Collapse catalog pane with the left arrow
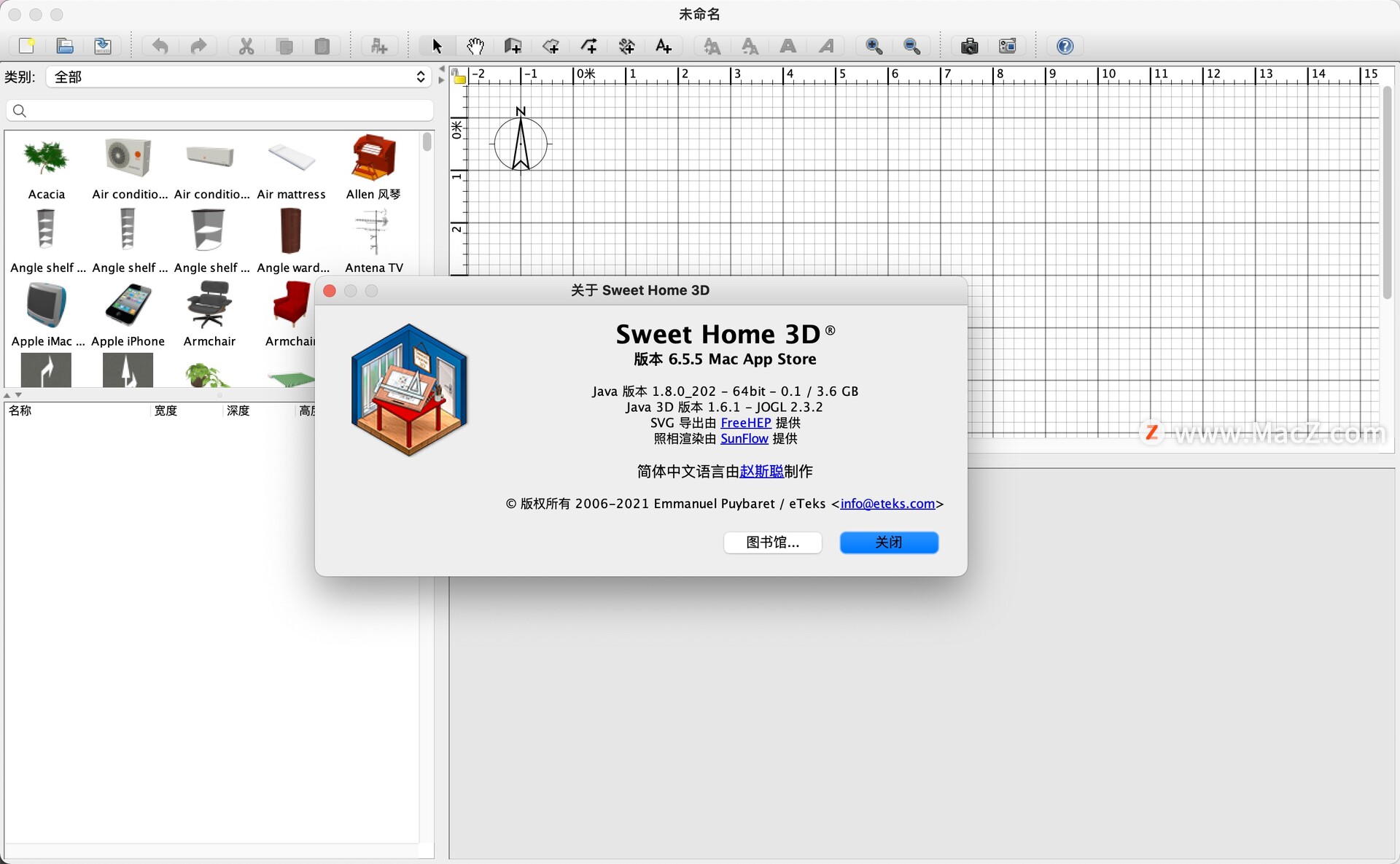 441,69
